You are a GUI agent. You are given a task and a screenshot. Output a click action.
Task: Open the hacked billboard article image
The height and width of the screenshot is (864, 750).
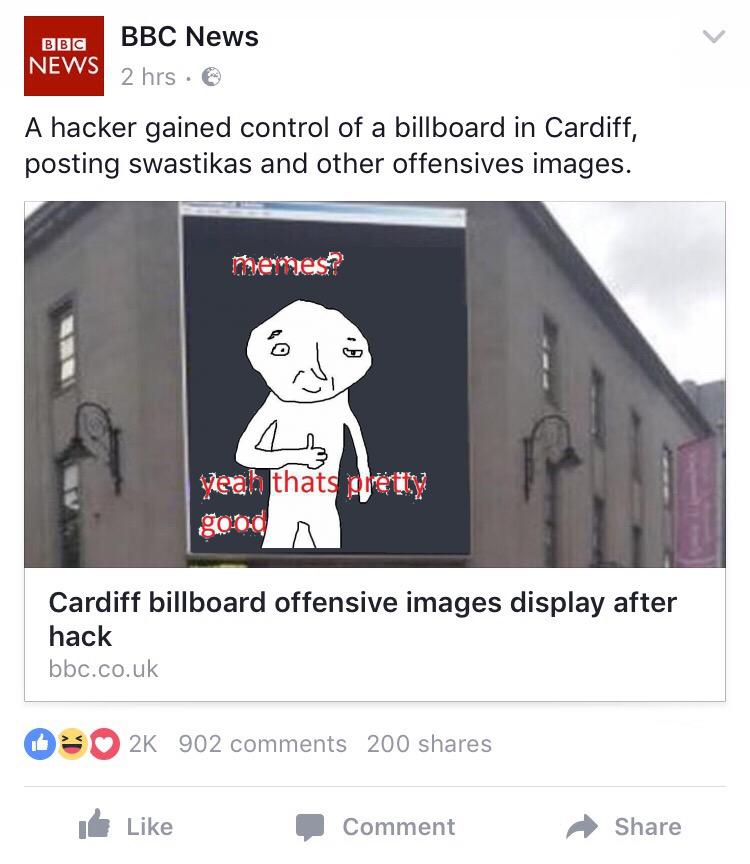pyautogui.click(x=375, y=384)
